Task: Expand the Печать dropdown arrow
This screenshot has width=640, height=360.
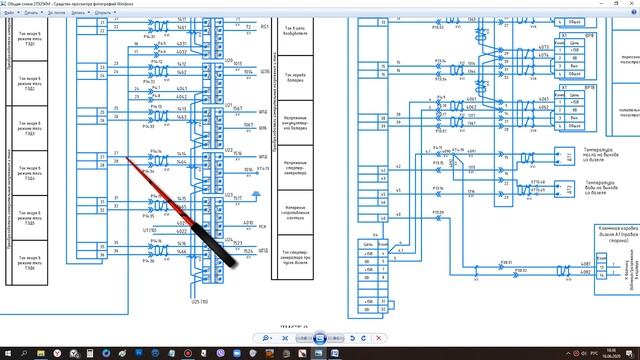Action: click(42, 13)
